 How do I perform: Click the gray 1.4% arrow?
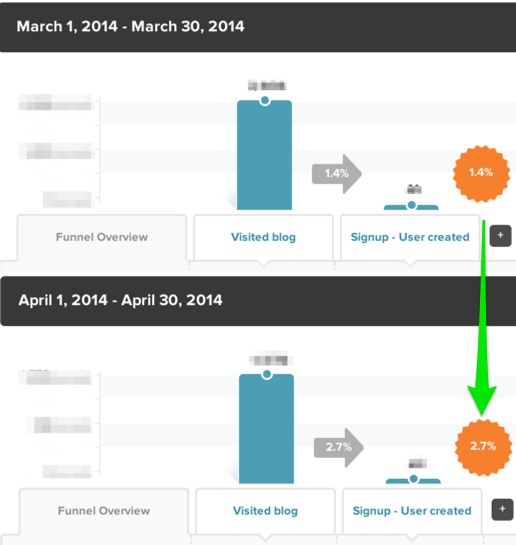pyautogui.click(x=337, y=174)
